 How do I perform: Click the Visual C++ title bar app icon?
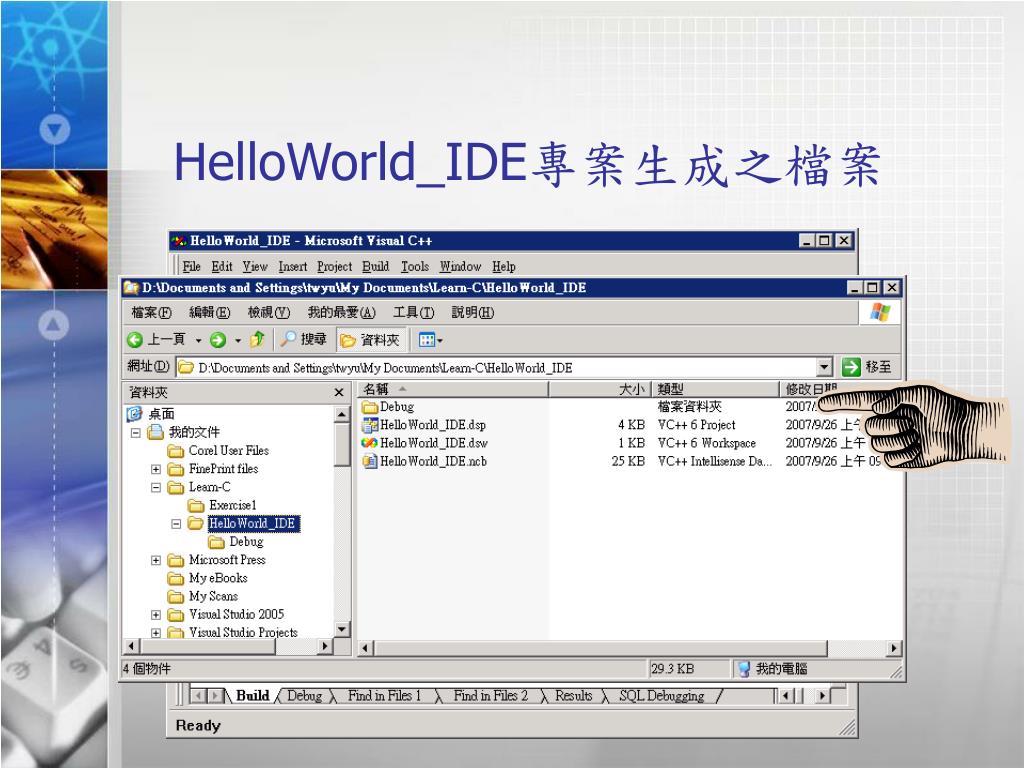[179, 241]
